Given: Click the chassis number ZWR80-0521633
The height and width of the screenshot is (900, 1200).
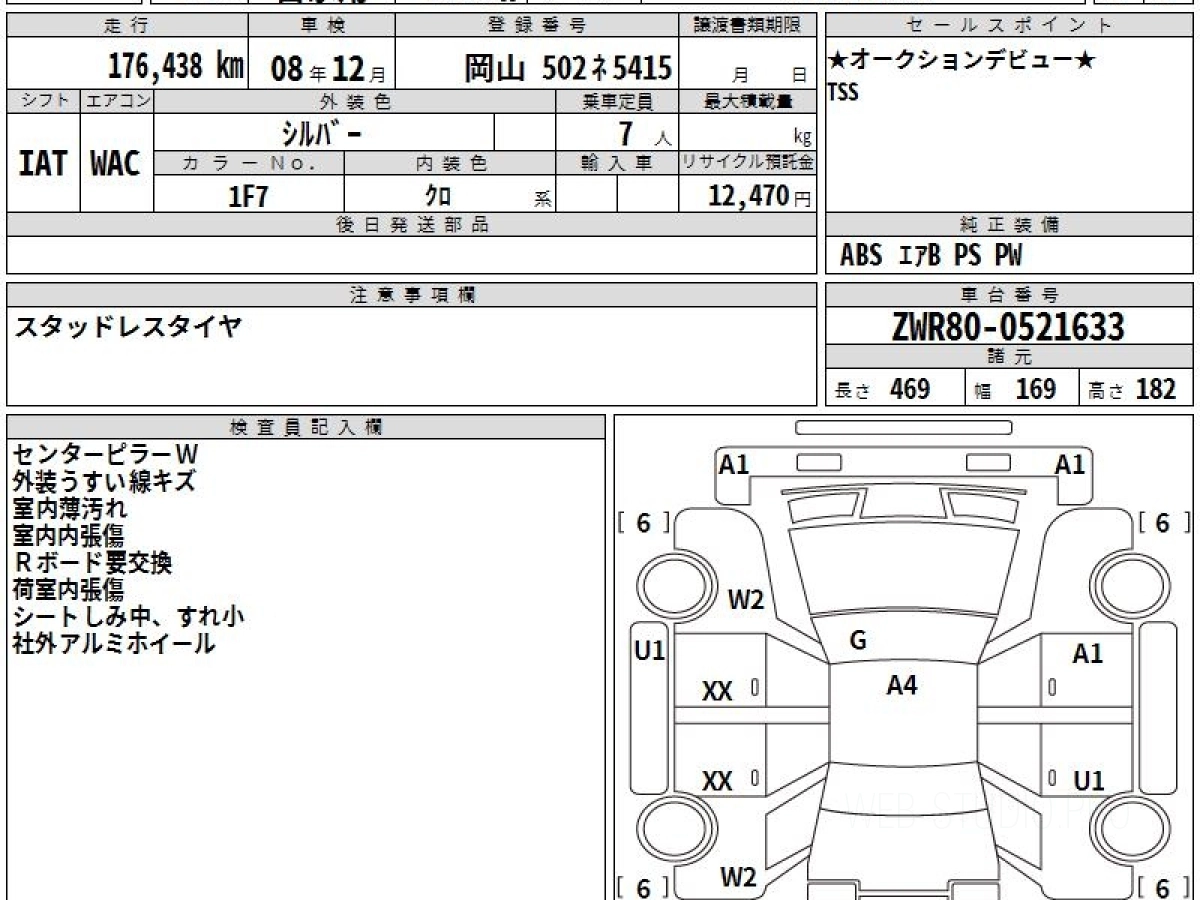Looking at the screenshot, I should tap(1008, 327).
